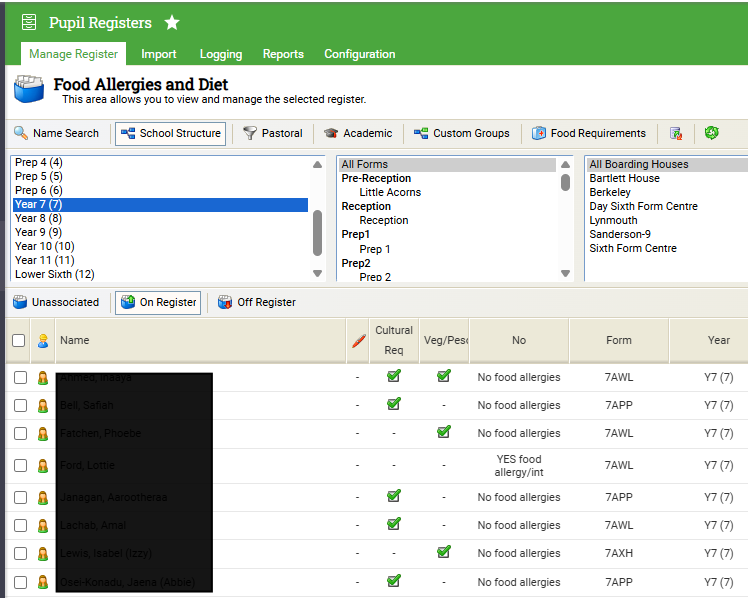Select the row checkbox for the food allergy pupil
Viewport: 748px width, 598px height.
click(x=20, y=465)
